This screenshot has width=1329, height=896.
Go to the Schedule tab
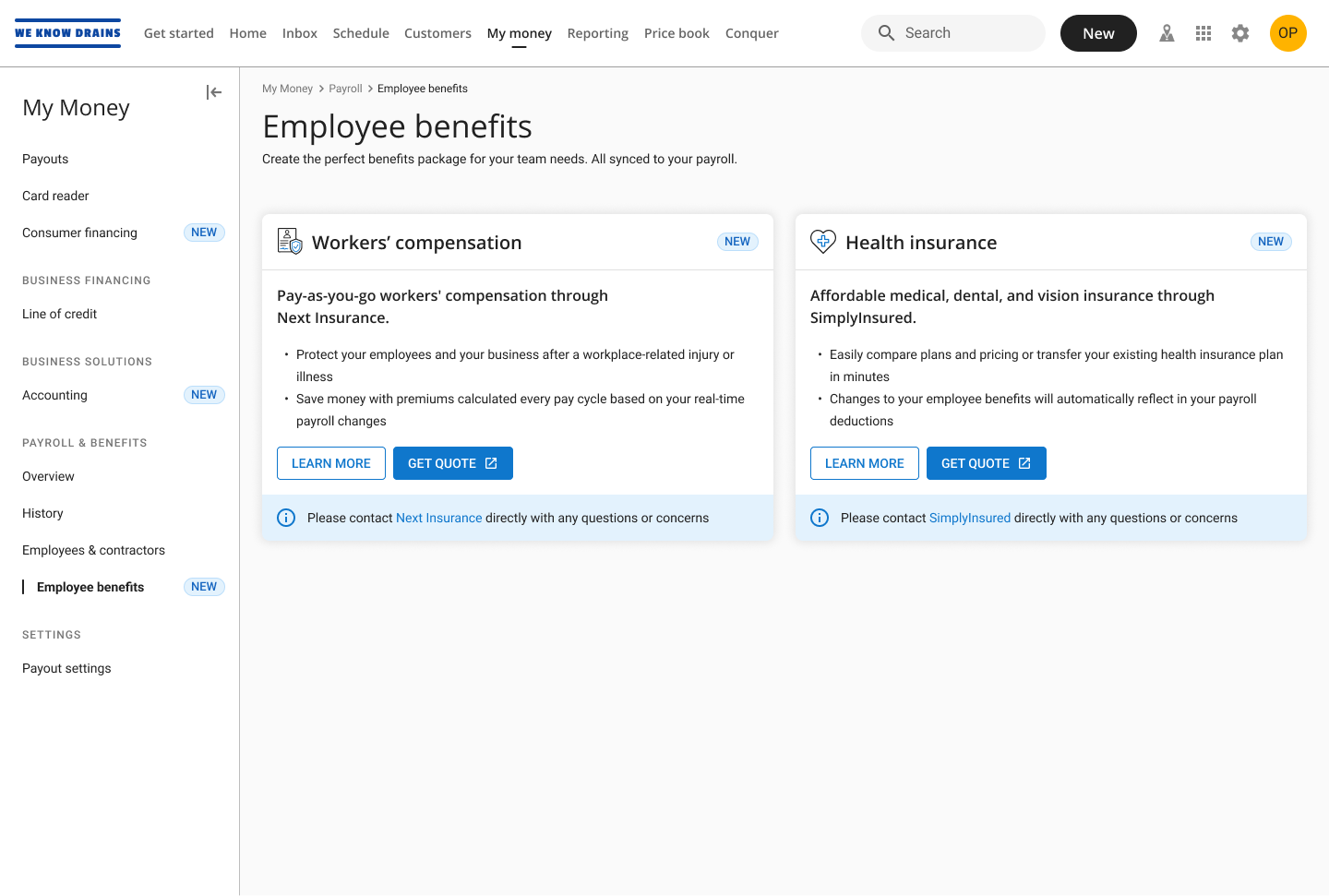point(361,33)
